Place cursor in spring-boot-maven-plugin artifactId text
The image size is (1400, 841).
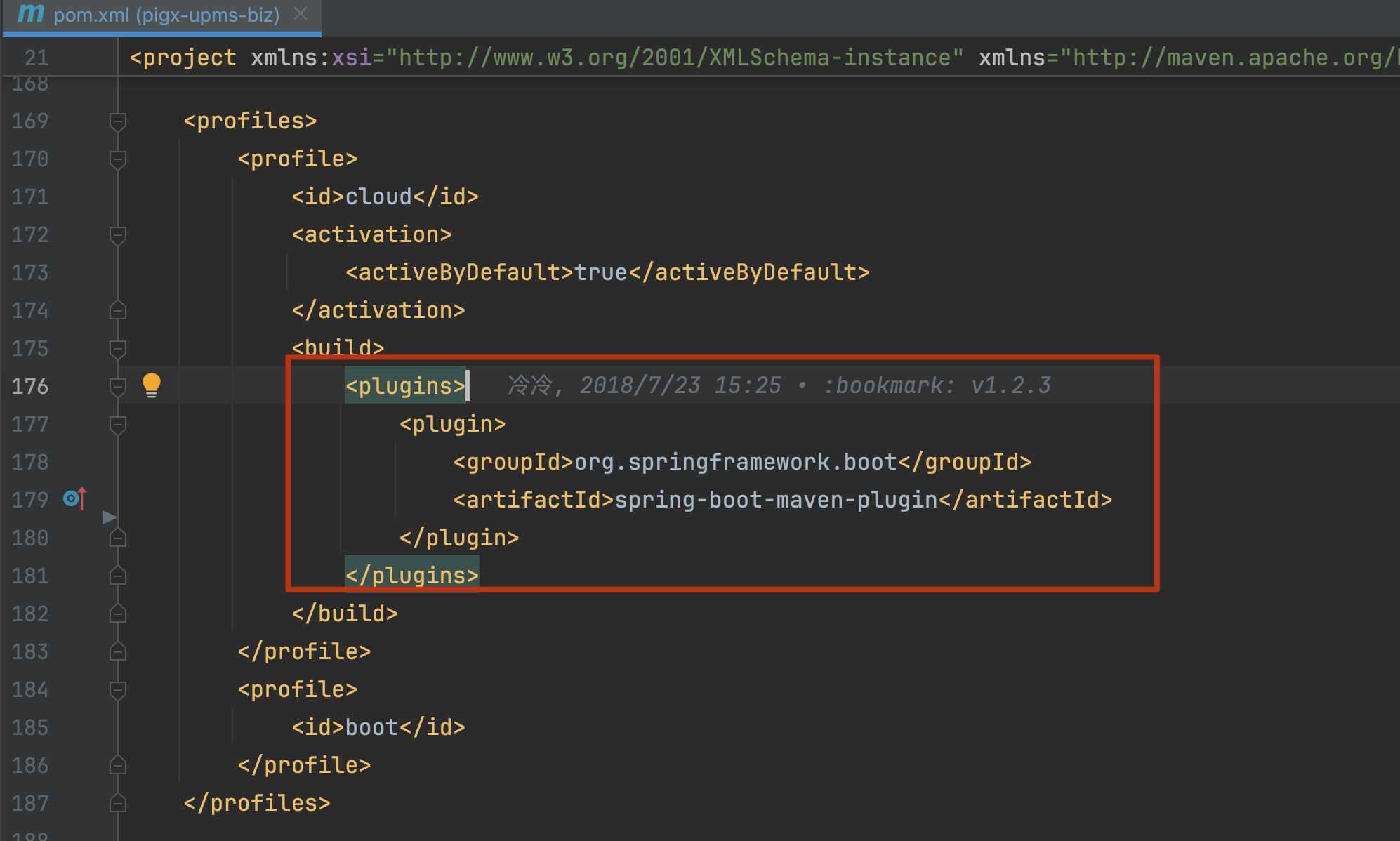tap(776, 500)
